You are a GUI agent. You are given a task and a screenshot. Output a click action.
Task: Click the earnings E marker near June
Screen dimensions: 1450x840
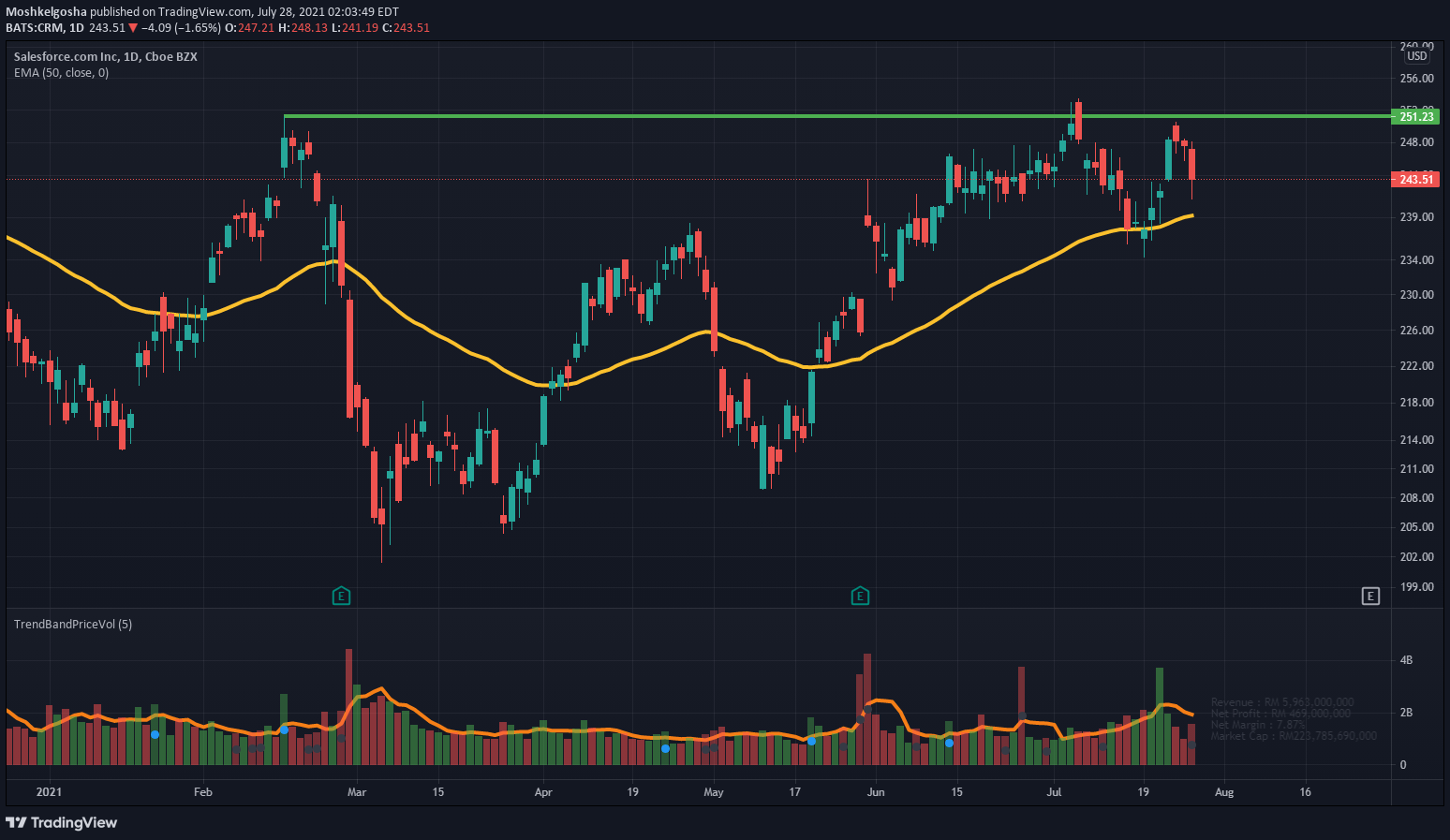tap(860, 596)
